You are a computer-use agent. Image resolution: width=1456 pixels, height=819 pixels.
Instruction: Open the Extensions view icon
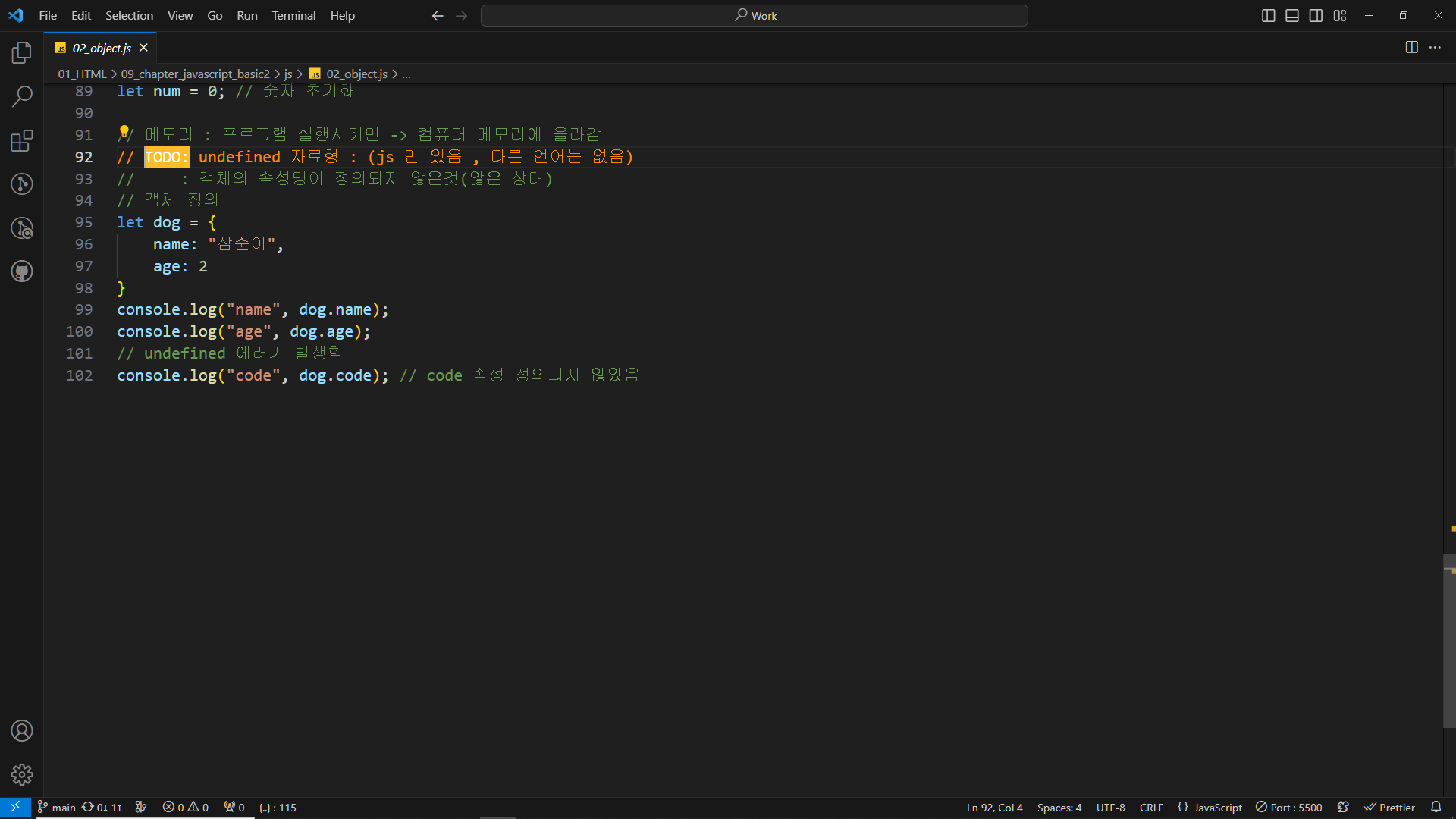pyautogui.click(x=22, y=140)
